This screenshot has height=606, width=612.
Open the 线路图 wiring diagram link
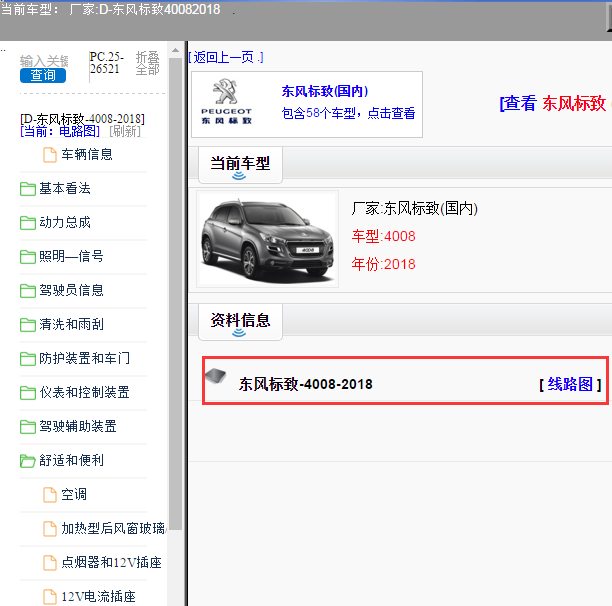click(x=570, y=384)
